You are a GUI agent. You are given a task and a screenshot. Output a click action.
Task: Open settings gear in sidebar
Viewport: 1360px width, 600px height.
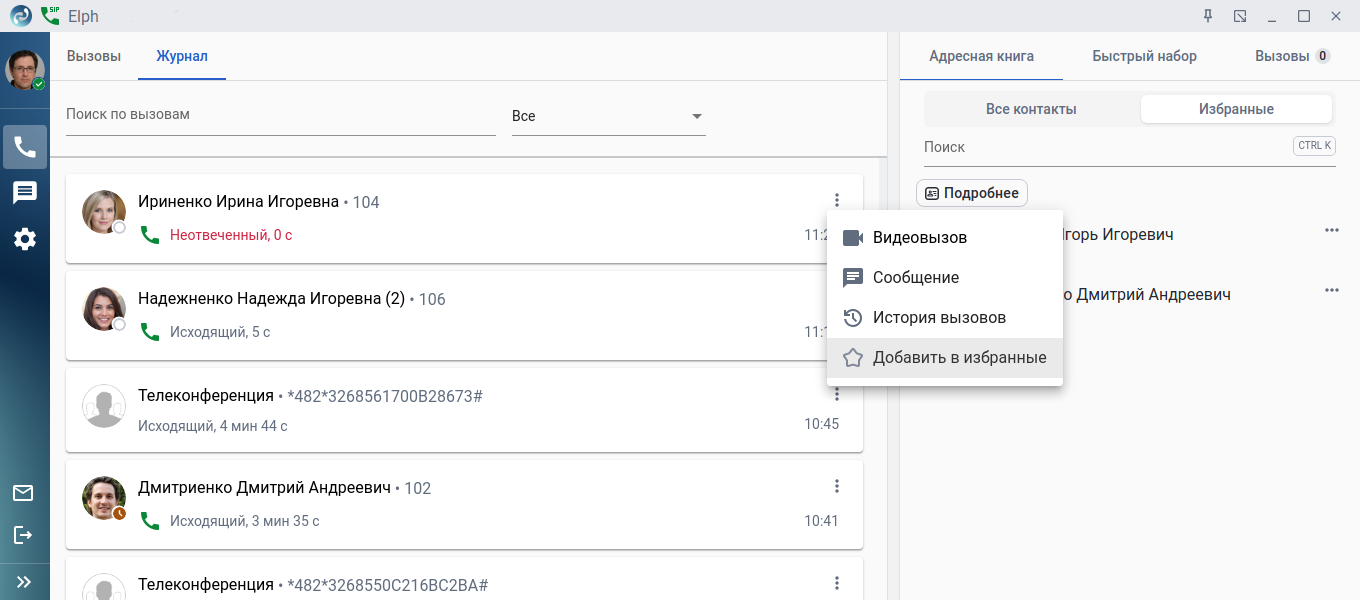point(25,239)
